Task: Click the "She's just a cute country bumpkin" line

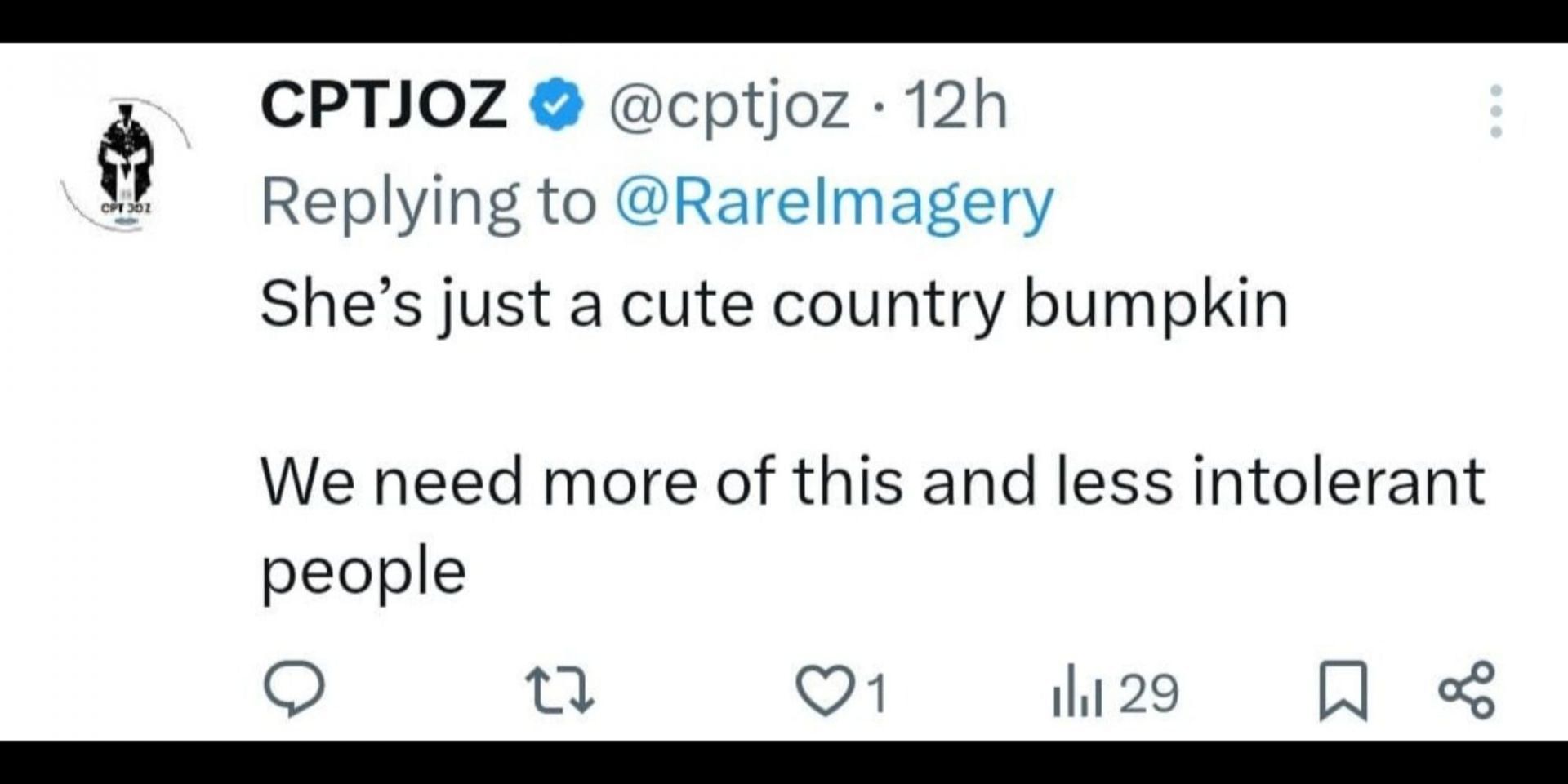Action: click(773, 305)
